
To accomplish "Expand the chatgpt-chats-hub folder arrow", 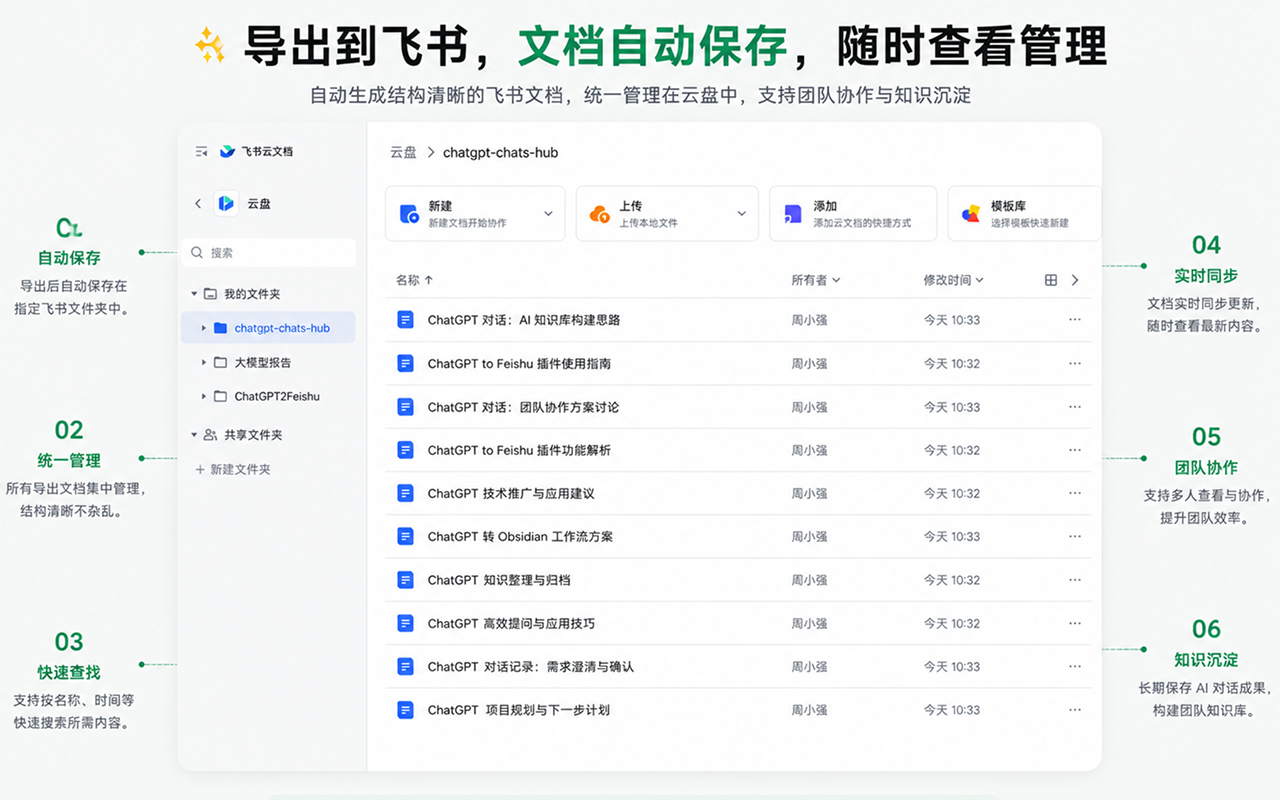I will click(204, 328).
